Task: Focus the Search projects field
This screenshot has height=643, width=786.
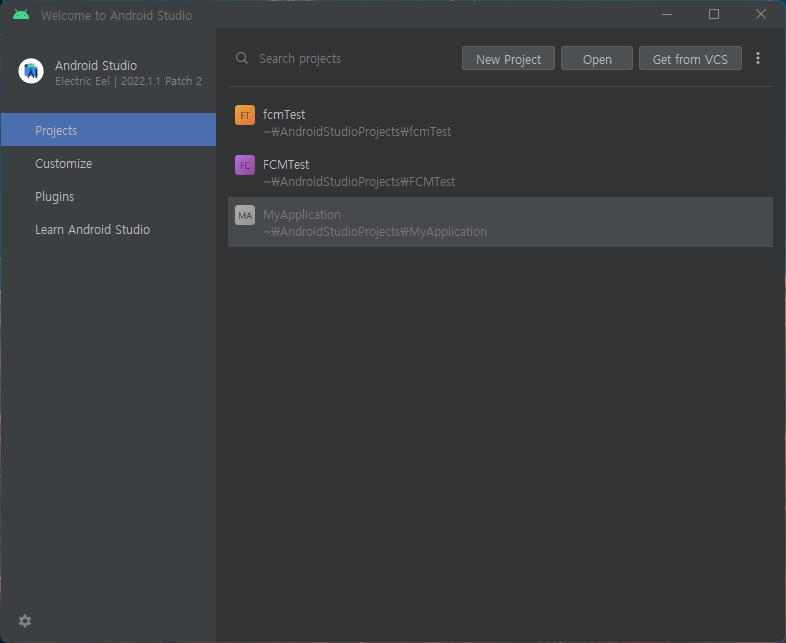Action: pos(346,59)
